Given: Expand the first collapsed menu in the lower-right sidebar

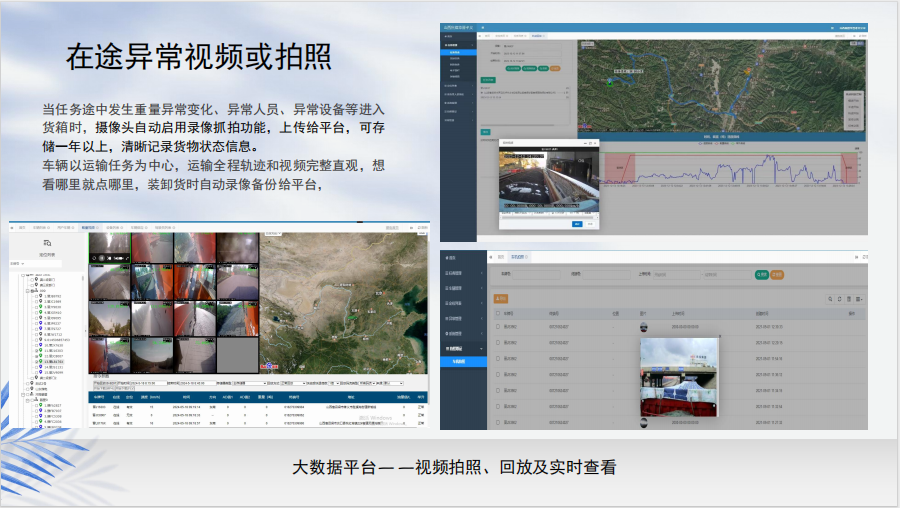Looking at the screenshot, I should [462, 272].
